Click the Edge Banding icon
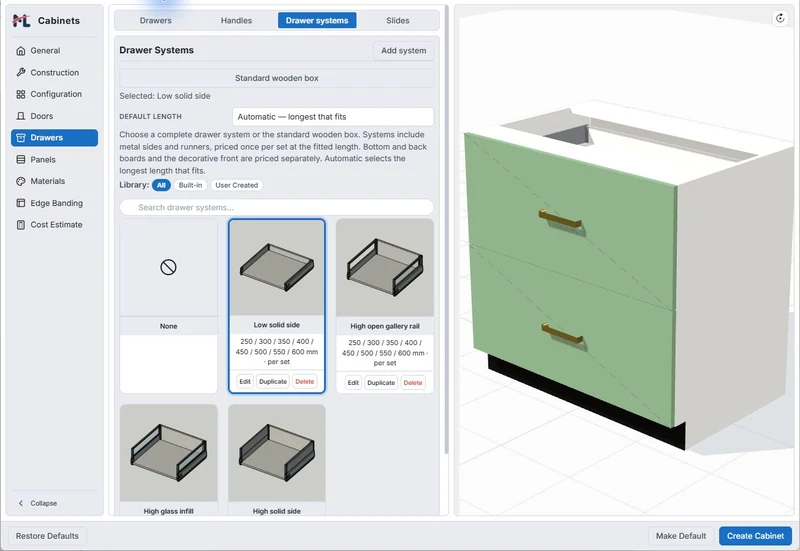Image resolution: width=800 pixels, height=551 pixels. (x=20, y=203)
